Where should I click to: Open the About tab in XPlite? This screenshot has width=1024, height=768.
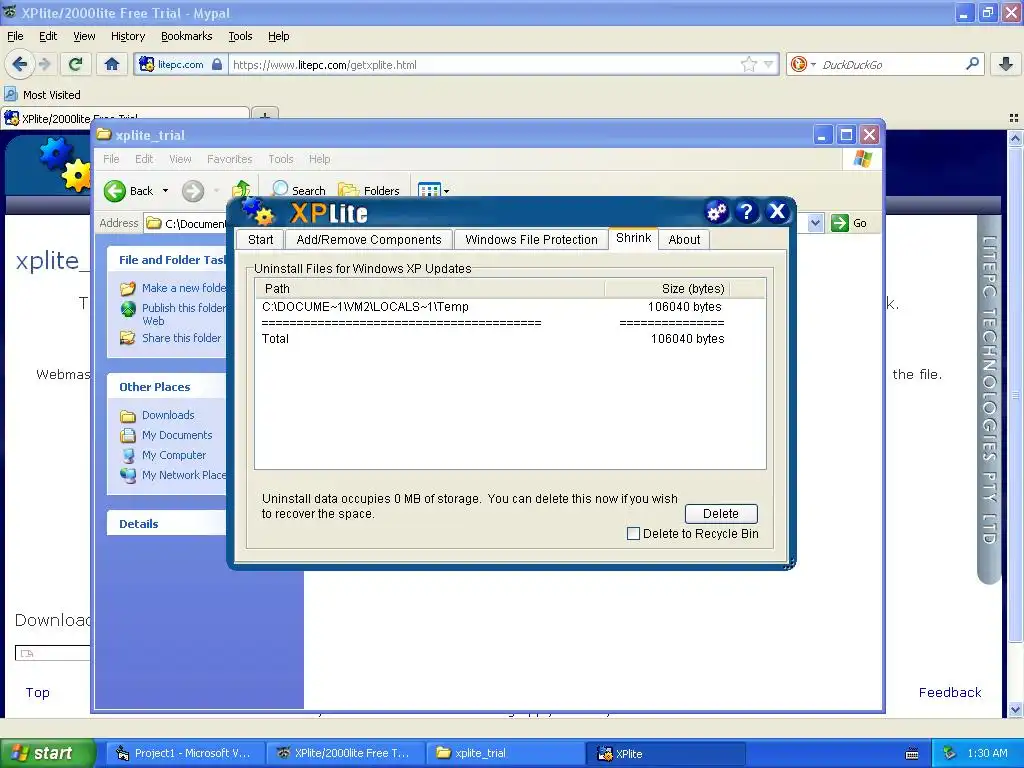(684, 240)
